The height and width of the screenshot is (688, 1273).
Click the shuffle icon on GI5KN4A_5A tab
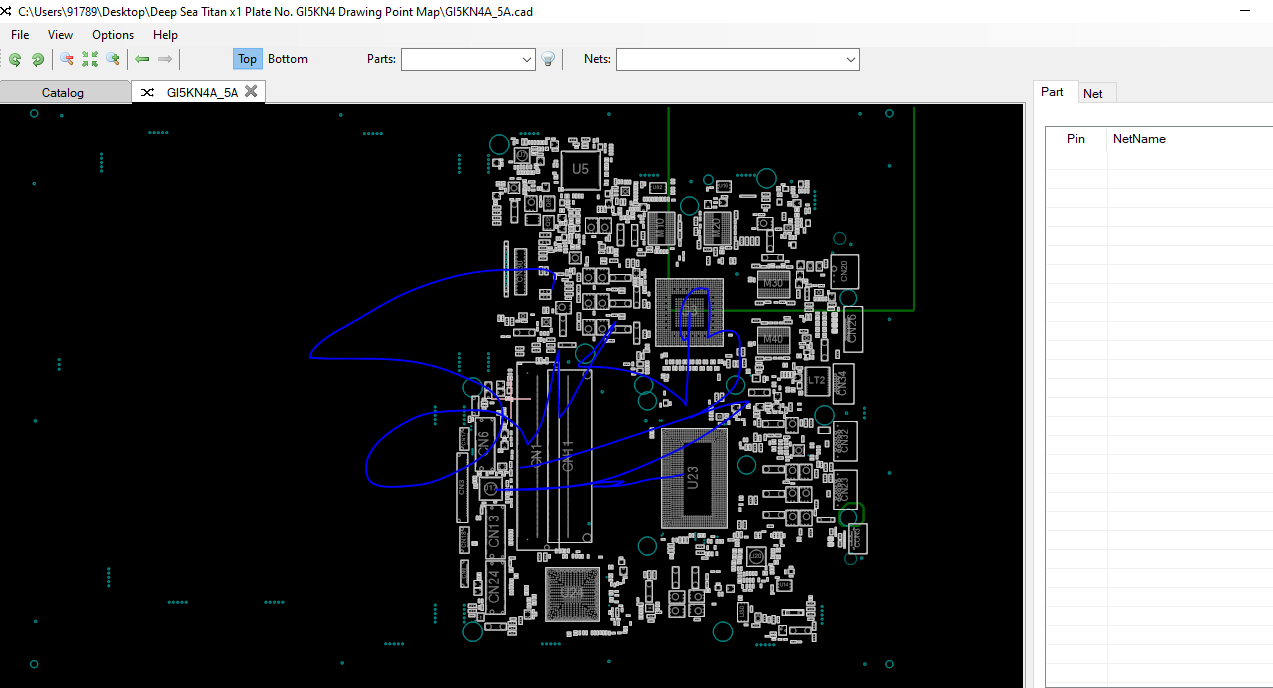[x=147, y=92]
